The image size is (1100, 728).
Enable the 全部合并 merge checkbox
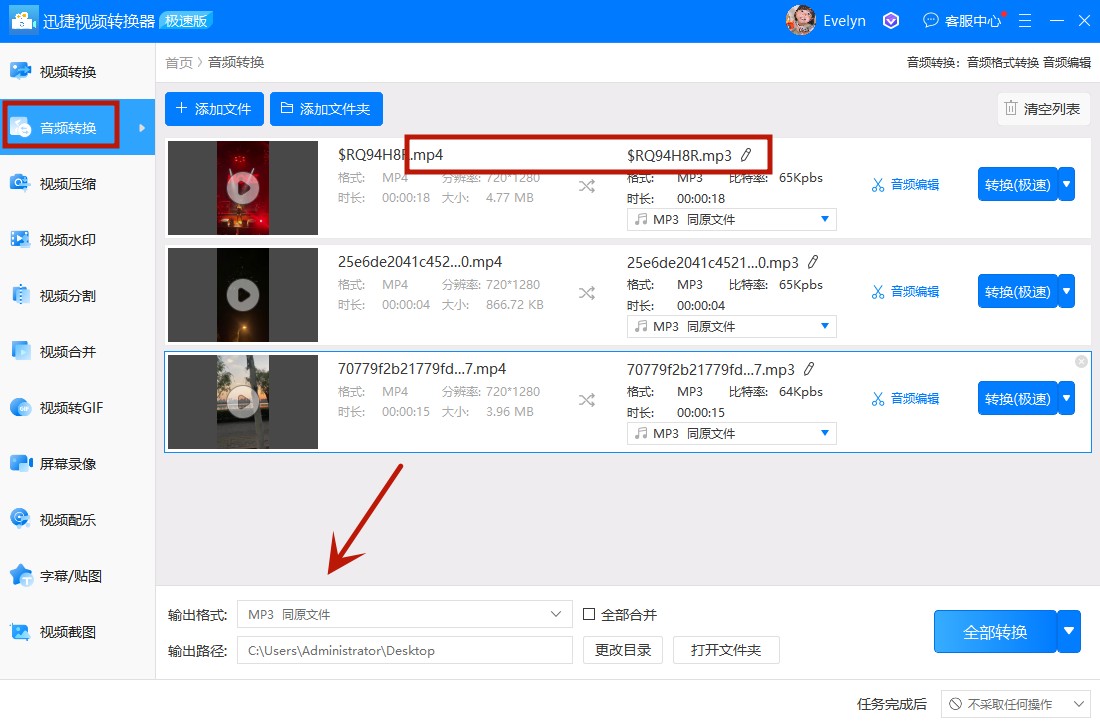(x=588, y=614)
